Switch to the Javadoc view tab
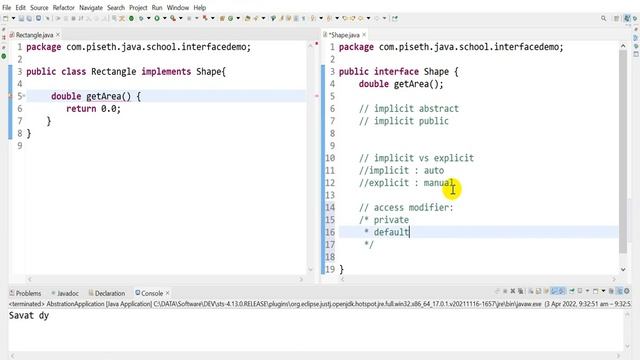 tap(64, 293)
